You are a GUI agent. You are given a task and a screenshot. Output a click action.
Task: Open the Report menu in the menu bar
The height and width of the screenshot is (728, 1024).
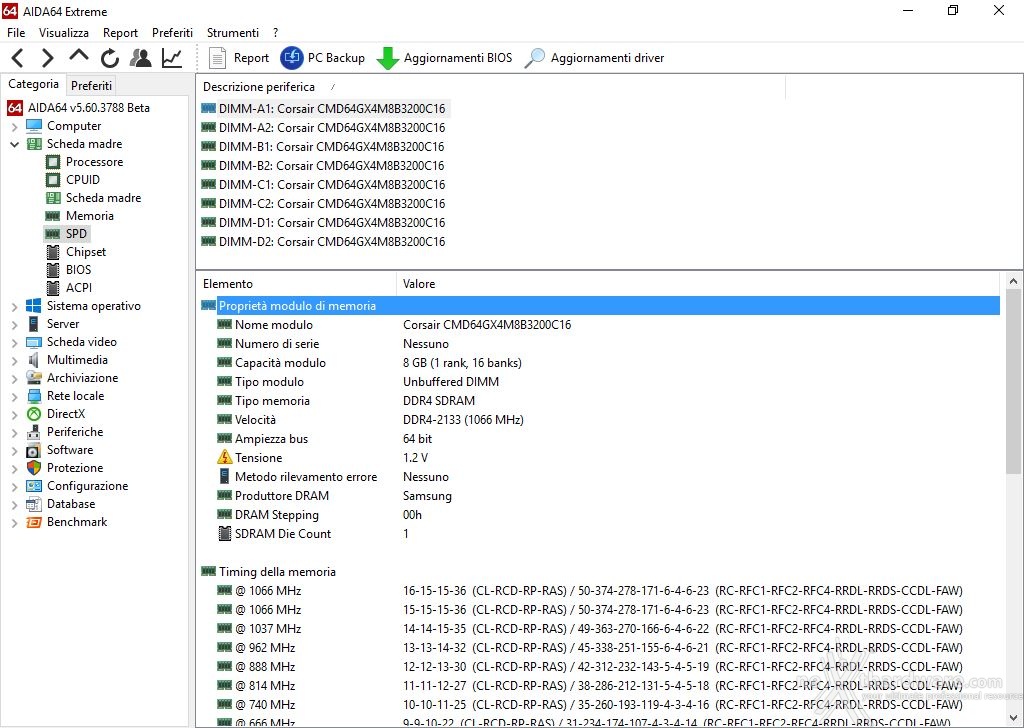click(x=120, y=33)
